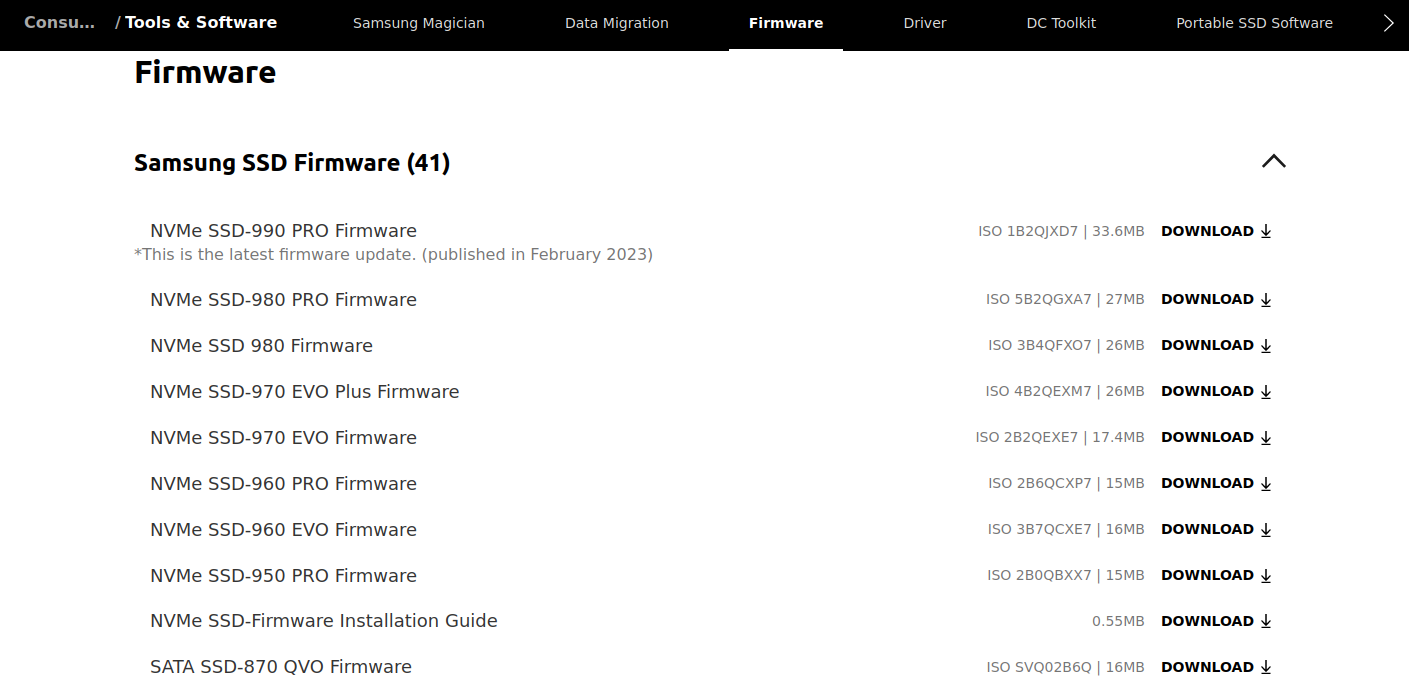Viewport: 1409px width, 686px height.
Task: Go to the Driver tab
Action: click(925, 23)
